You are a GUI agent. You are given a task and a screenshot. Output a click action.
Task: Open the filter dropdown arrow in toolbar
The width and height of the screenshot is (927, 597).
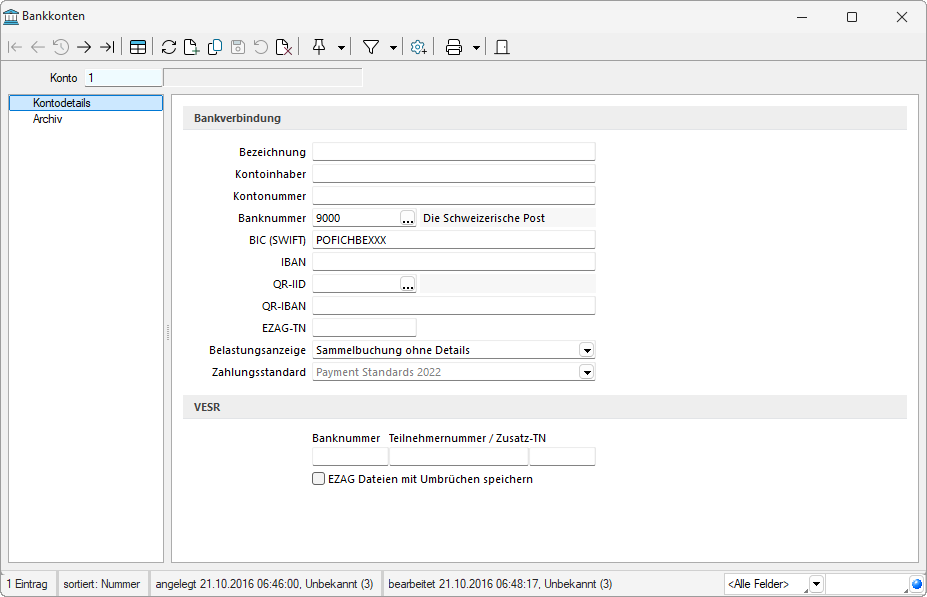click(393, 47)
